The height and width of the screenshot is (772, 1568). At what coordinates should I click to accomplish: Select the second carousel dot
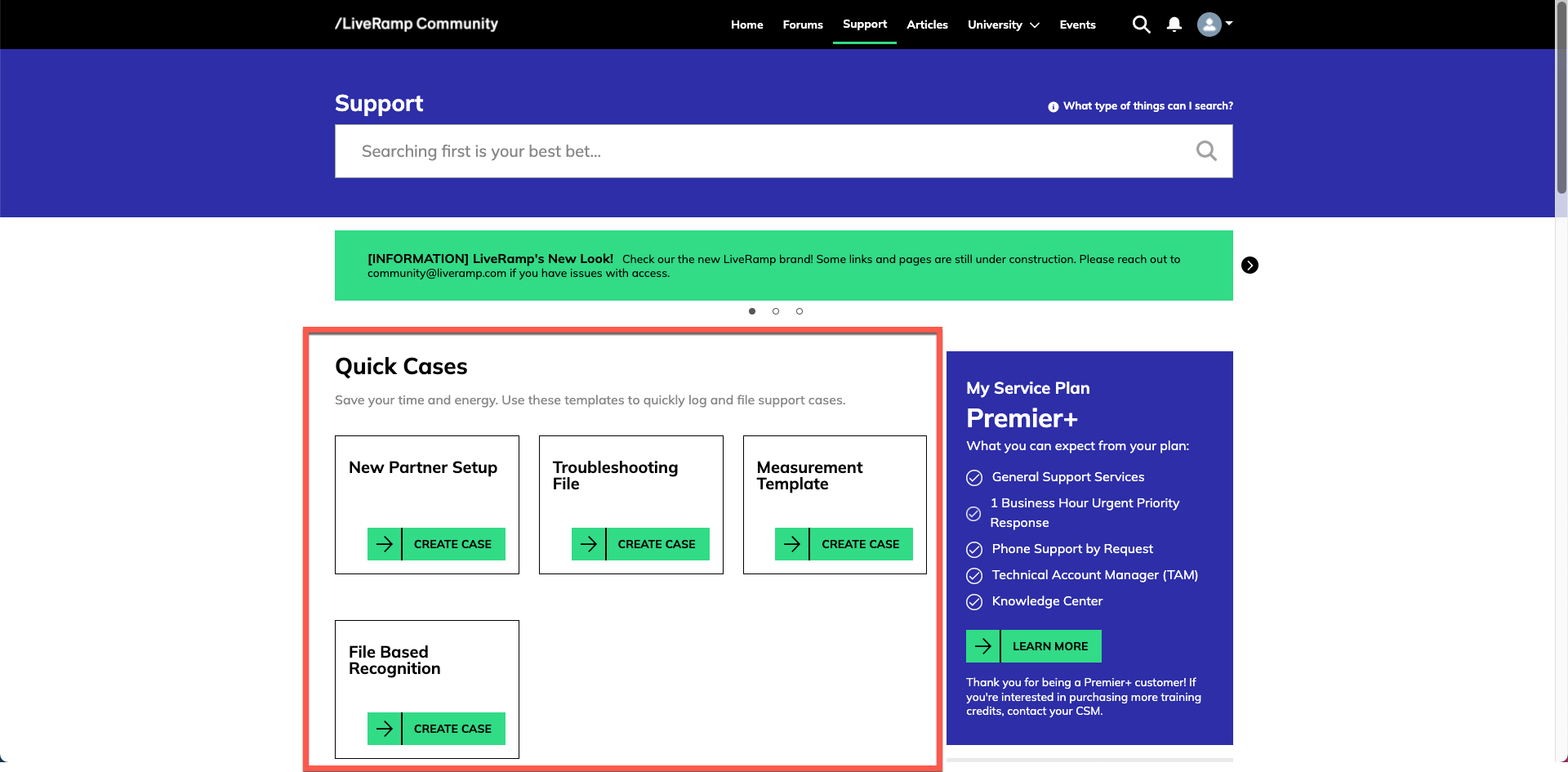pos(776,311)
